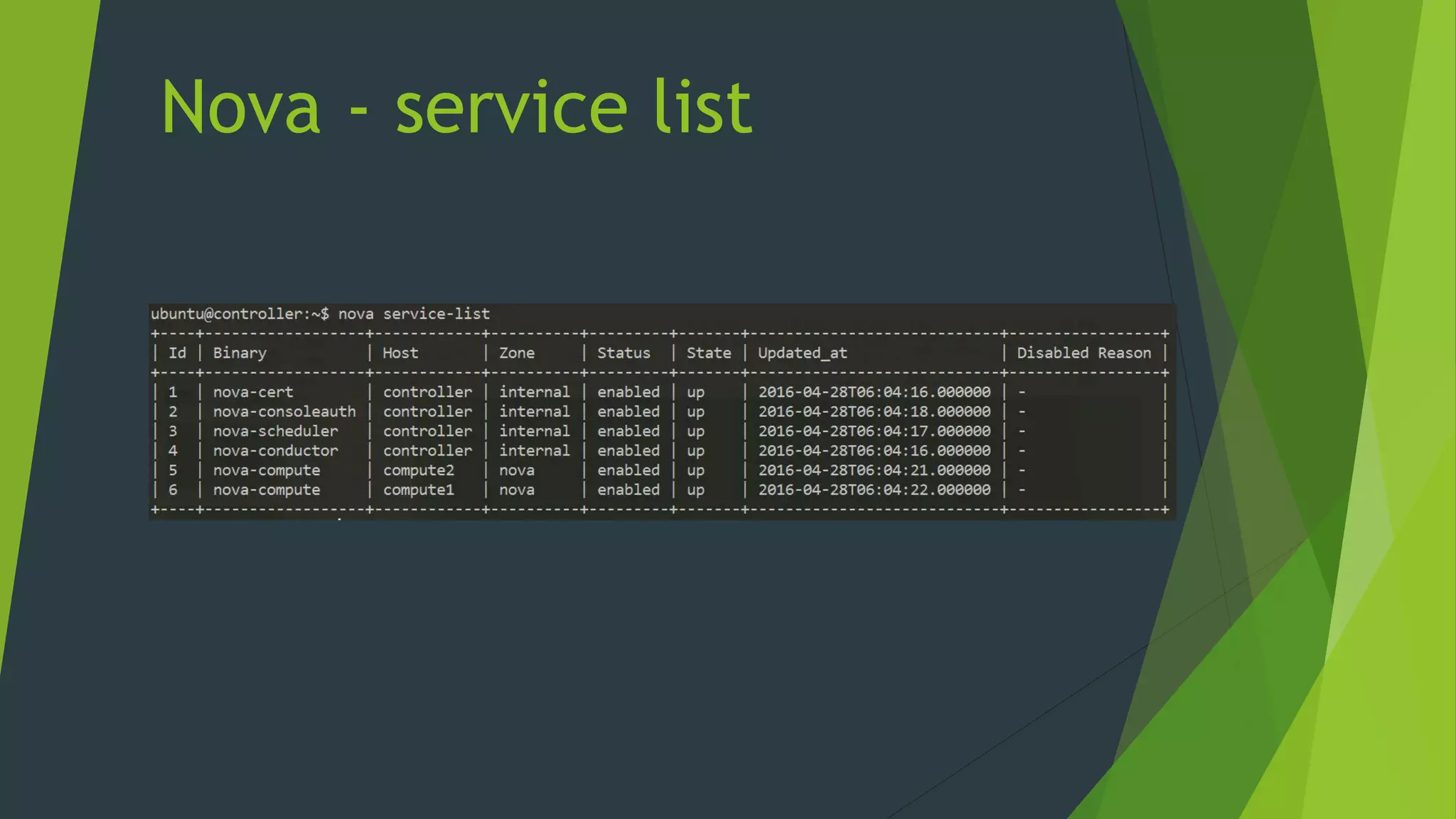
Task: Click the 'Disabled Reason' column header
Action: [1083, 353]
